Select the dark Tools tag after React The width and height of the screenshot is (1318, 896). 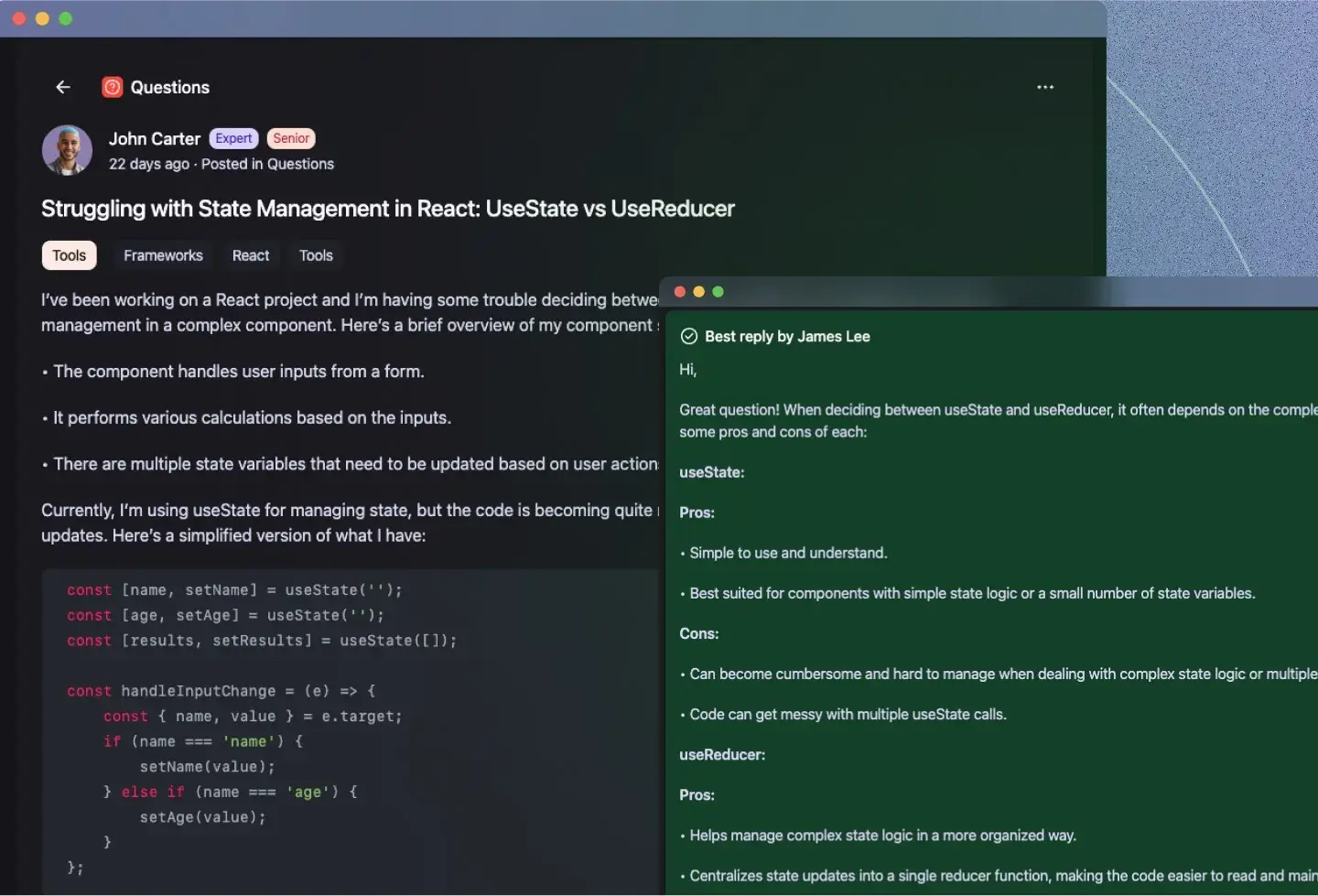point(316,255)
